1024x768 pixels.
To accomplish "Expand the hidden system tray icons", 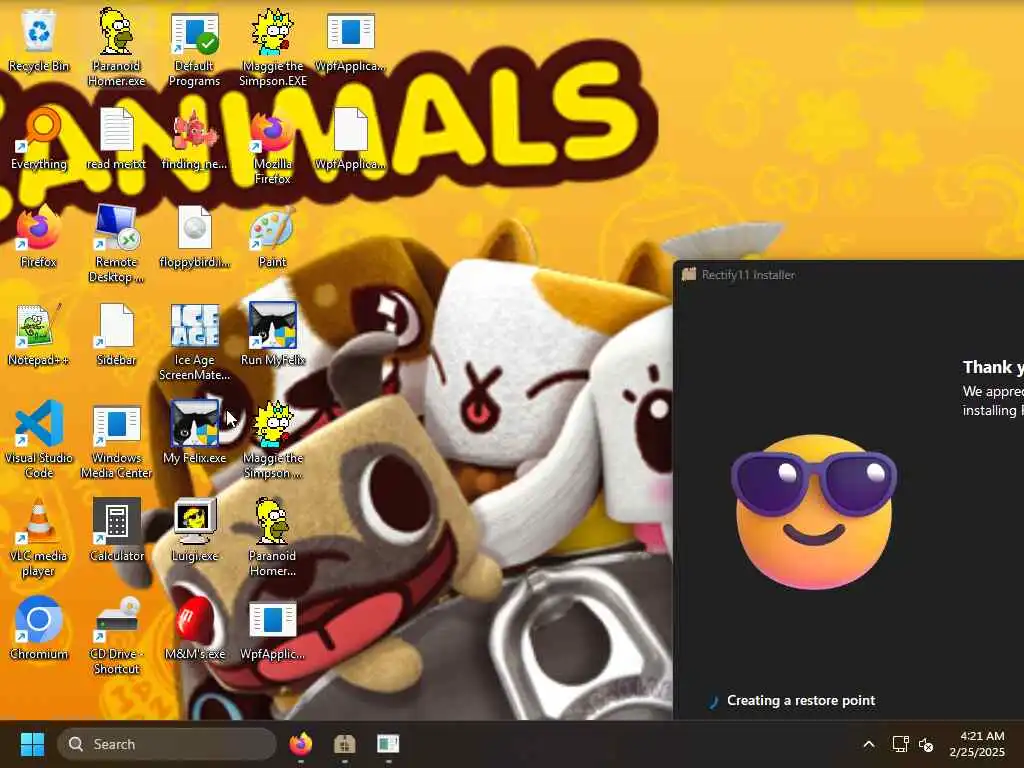I will [x=869, y=744].
